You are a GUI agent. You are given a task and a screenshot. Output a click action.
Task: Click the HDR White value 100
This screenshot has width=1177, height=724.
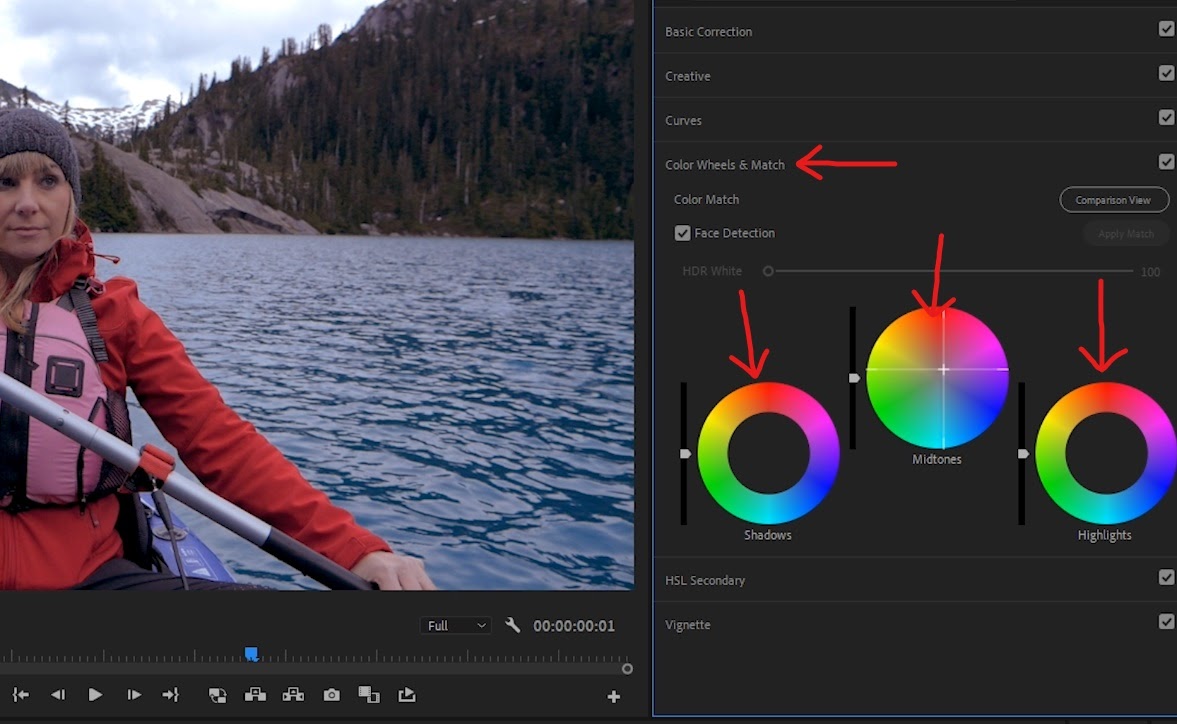click(1150, 272)
